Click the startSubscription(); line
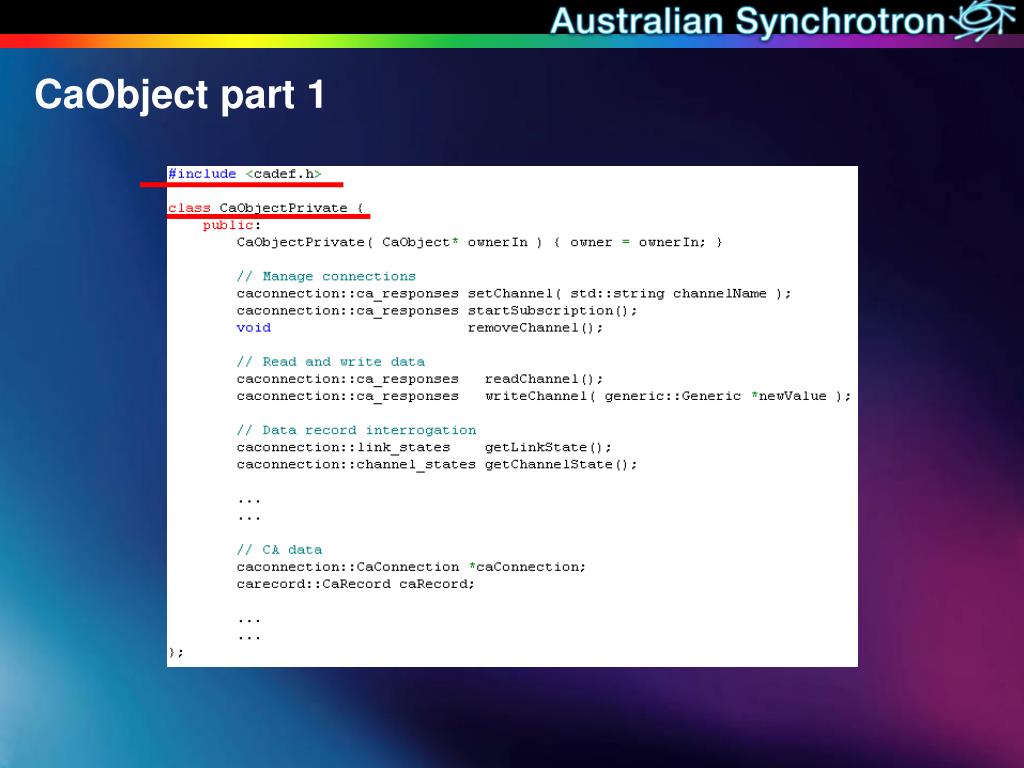Viewport: 1024px width, 768px height. pyautogui.click(x=437, y=310)
